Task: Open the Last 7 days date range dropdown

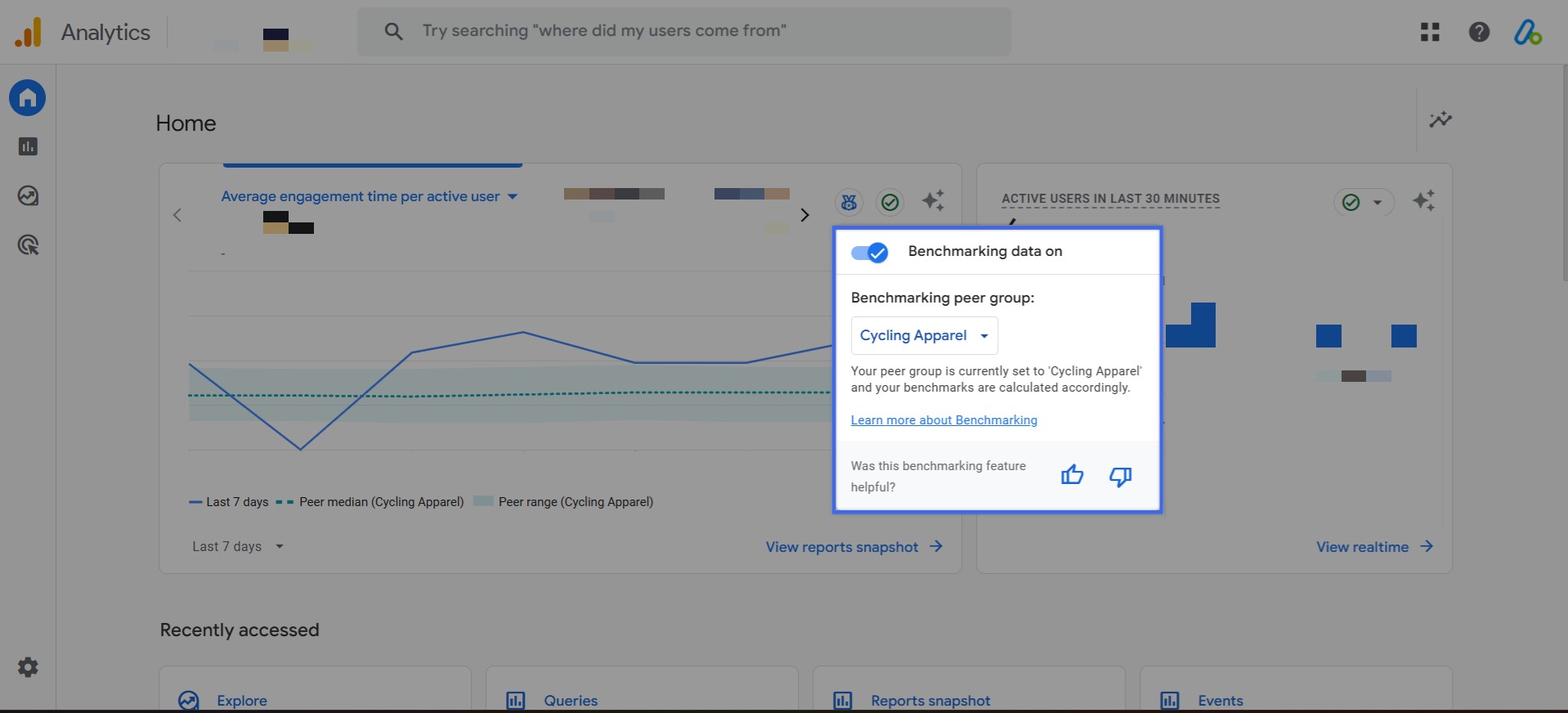Action: click(238, 546)
